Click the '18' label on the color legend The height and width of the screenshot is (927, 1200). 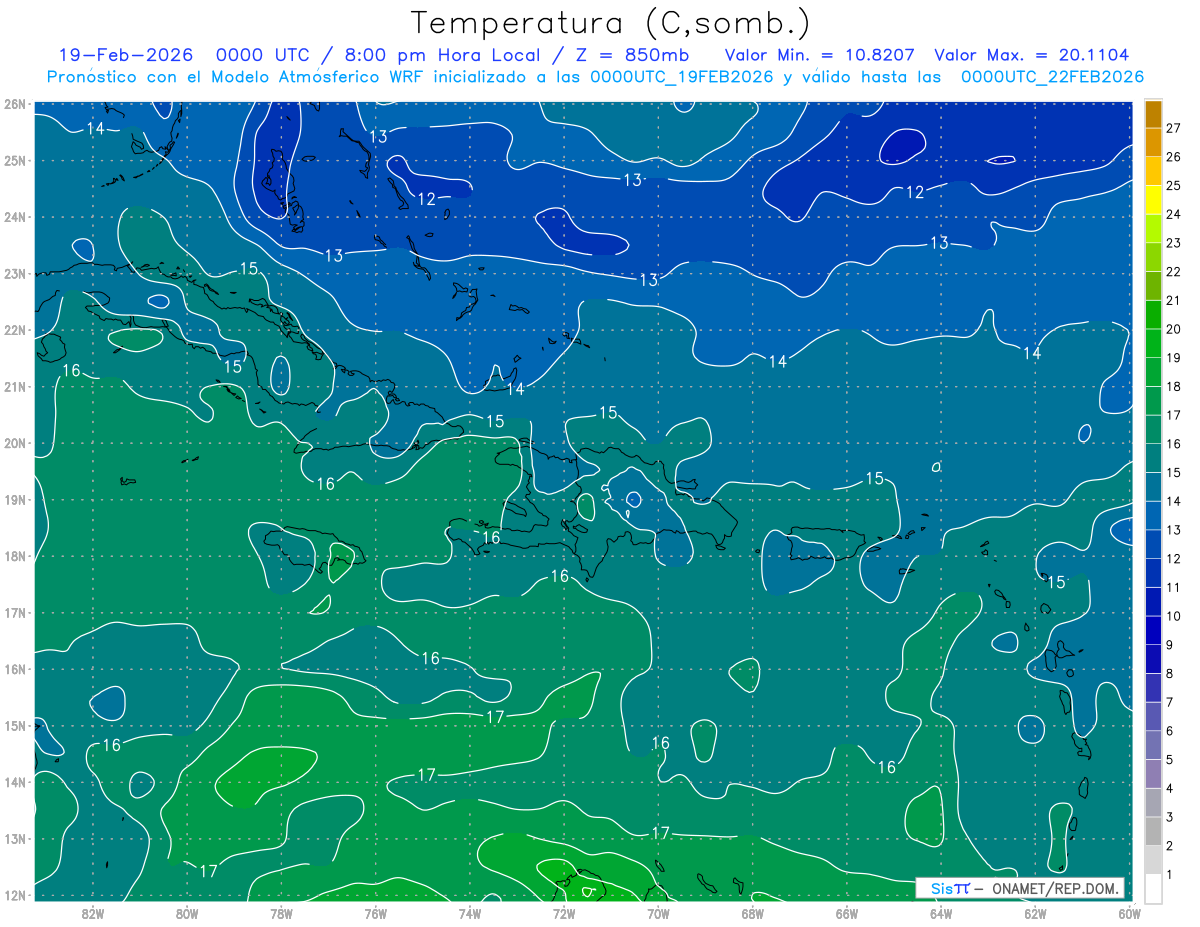point(1173,386)
